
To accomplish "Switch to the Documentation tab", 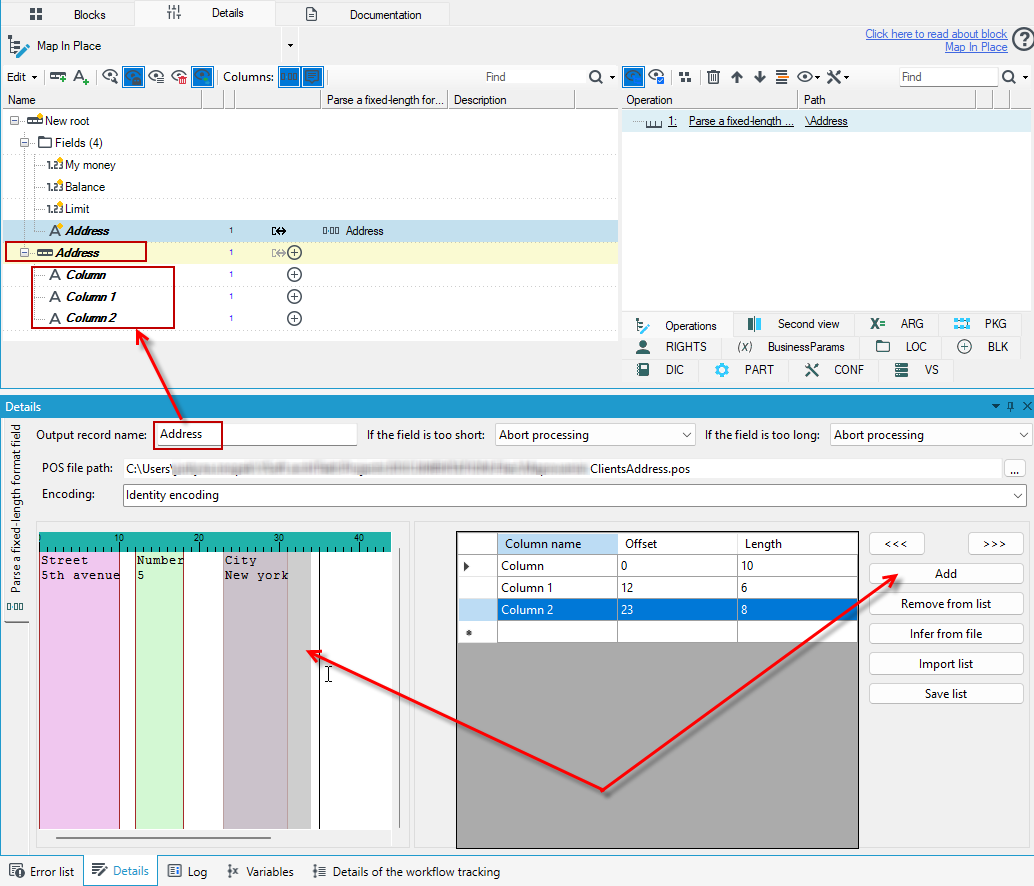I will [x=363, y=14].
